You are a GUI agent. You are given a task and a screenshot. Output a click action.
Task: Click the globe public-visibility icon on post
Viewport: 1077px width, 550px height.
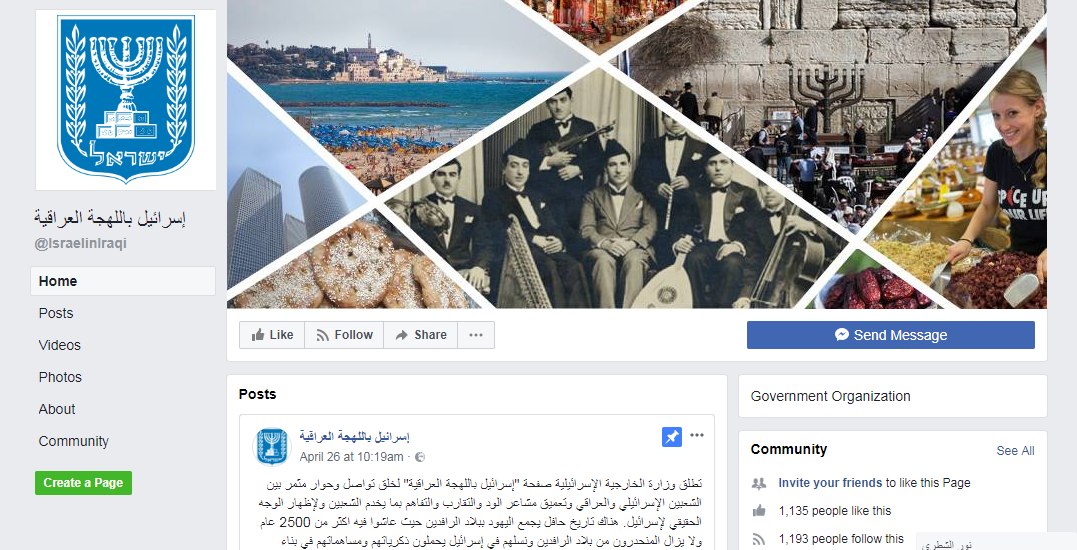coord(420,457)
